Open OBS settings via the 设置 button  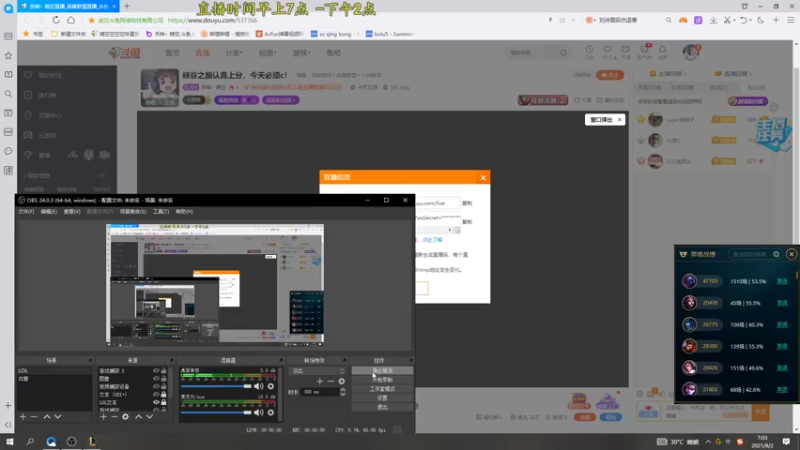click(x=382, y=398)
